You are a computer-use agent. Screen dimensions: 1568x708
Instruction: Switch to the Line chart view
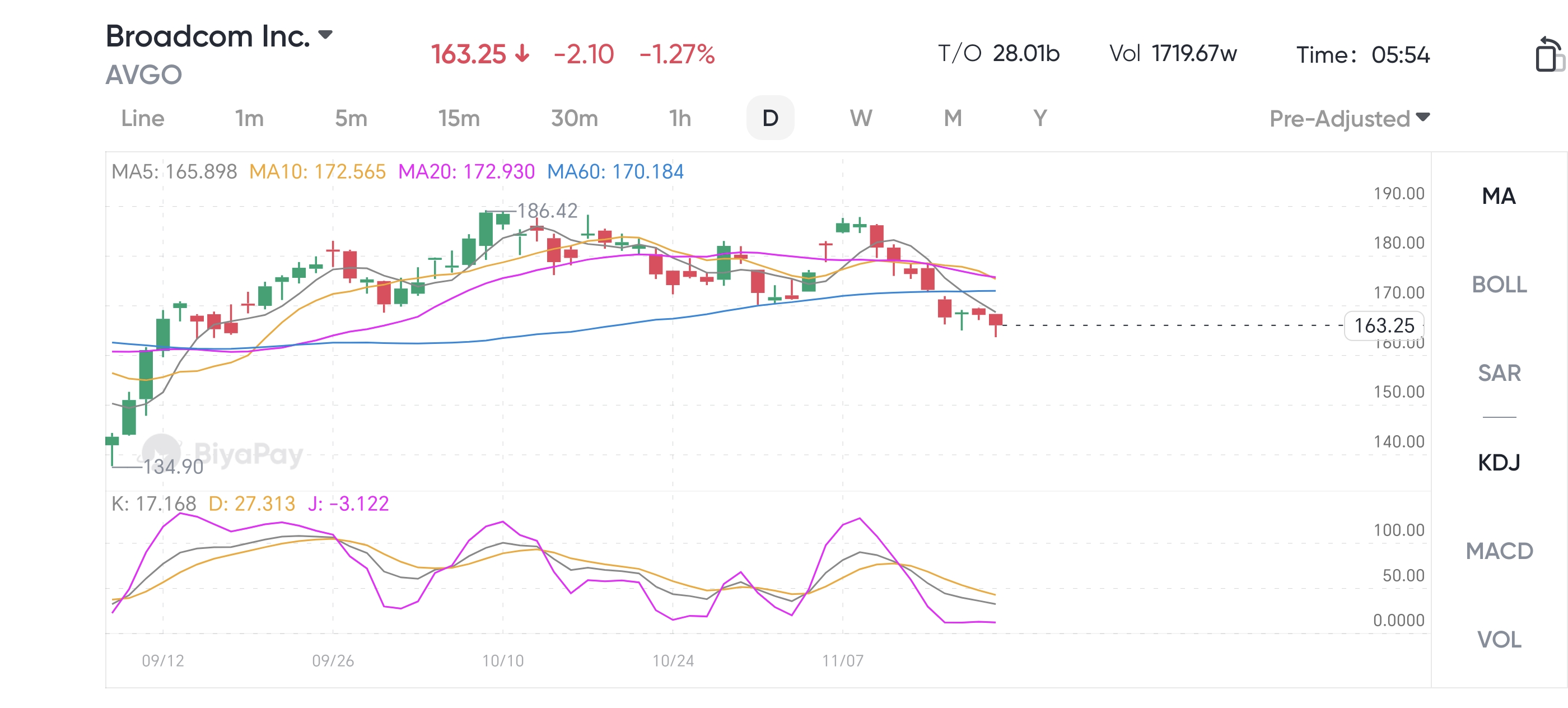coord(142,118)
